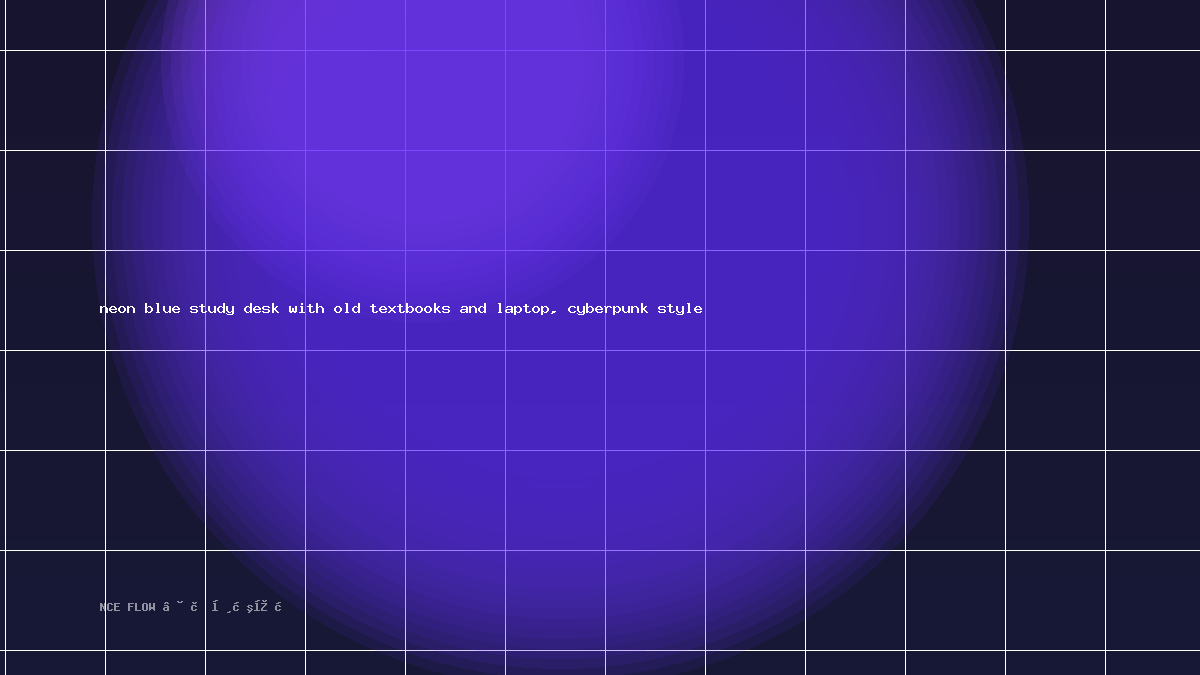
Task: Click the "NCE FLOW" footer label
Action: (x=128, y=607)
